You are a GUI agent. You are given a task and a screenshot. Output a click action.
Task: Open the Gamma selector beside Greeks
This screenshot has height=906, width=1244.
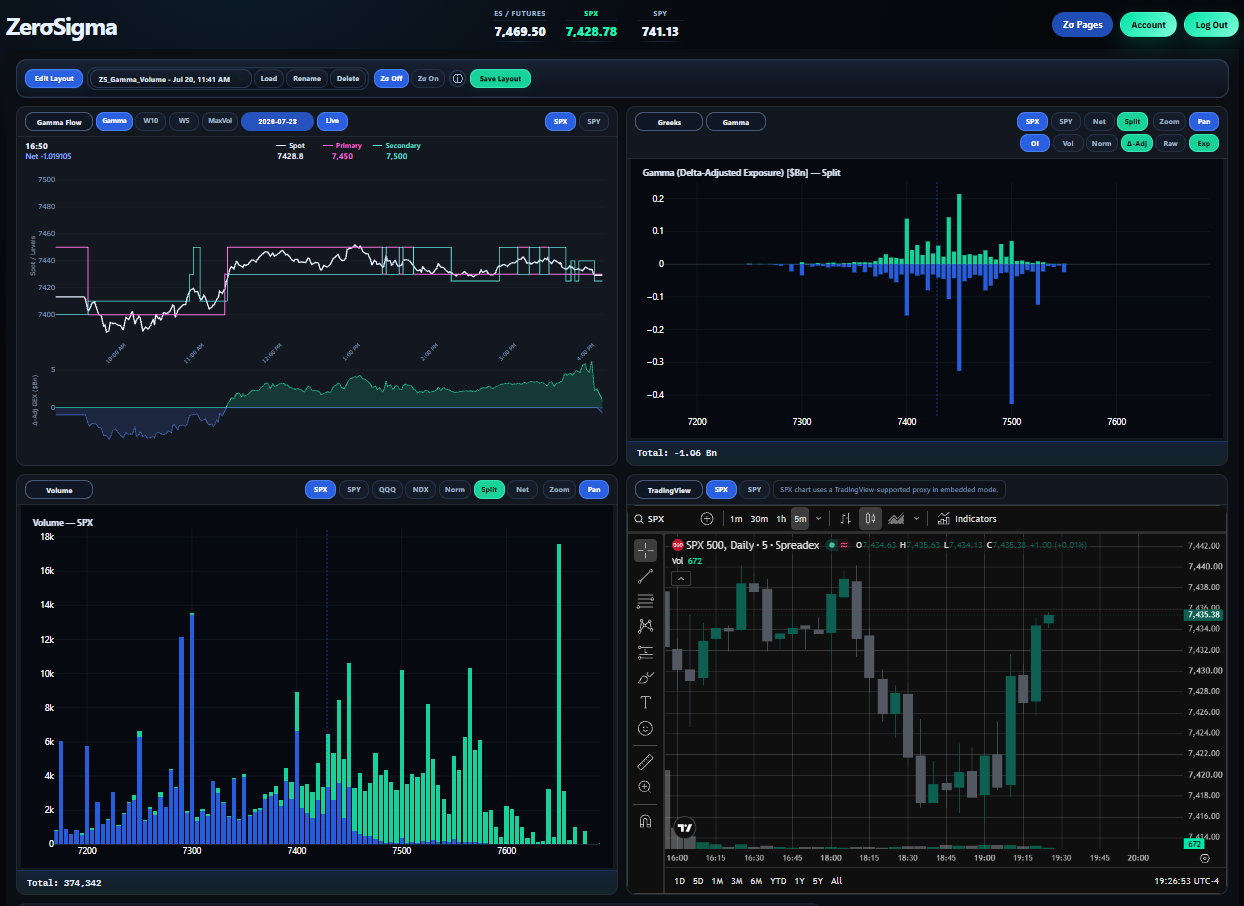click(735, 122)
